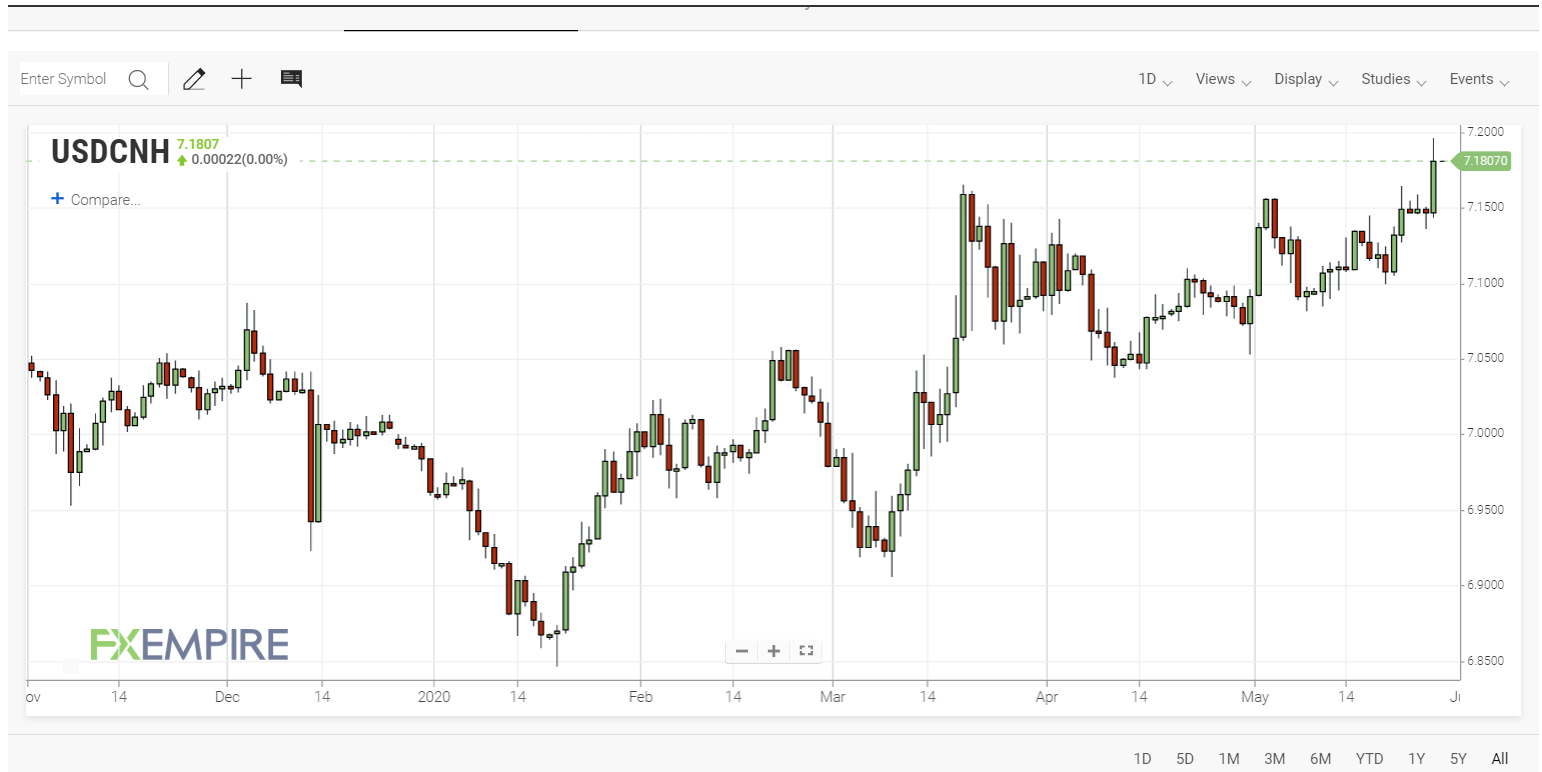The height and width of the screenshot is (772, 1542).
Task: Show the All time range
Action: 1500,758
